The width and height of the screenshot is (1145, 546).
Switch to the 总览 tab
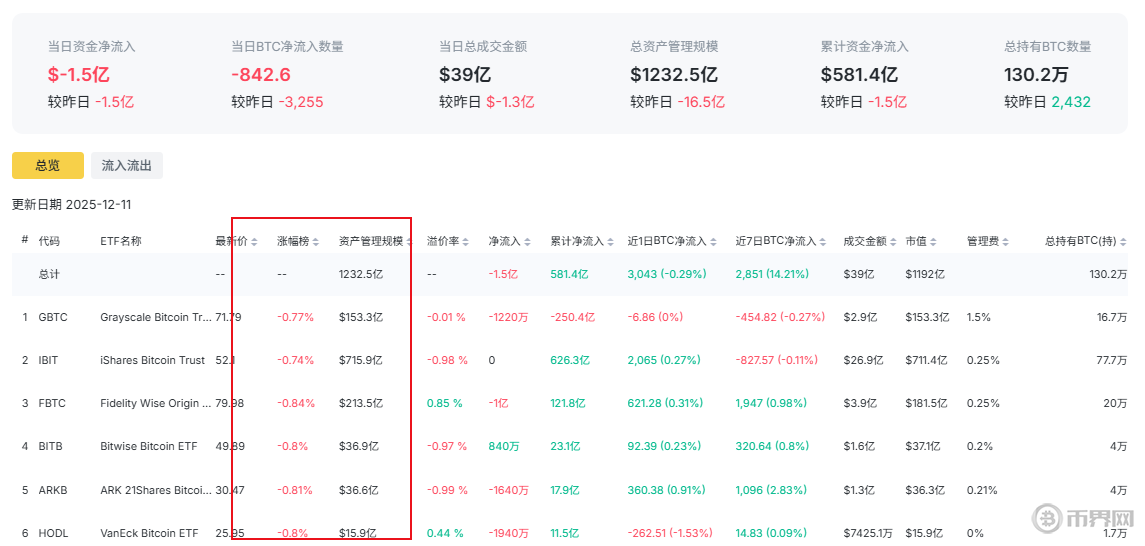(48, 166)
